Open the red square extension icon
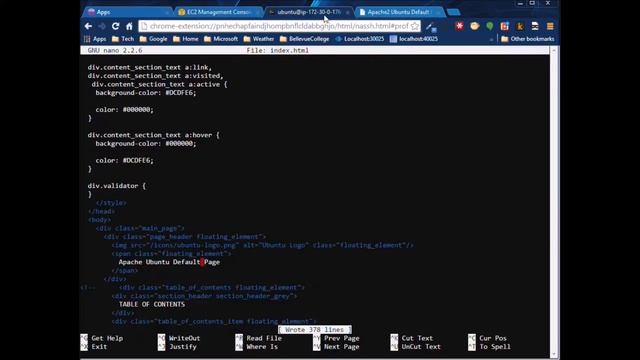 click(504, 26)
